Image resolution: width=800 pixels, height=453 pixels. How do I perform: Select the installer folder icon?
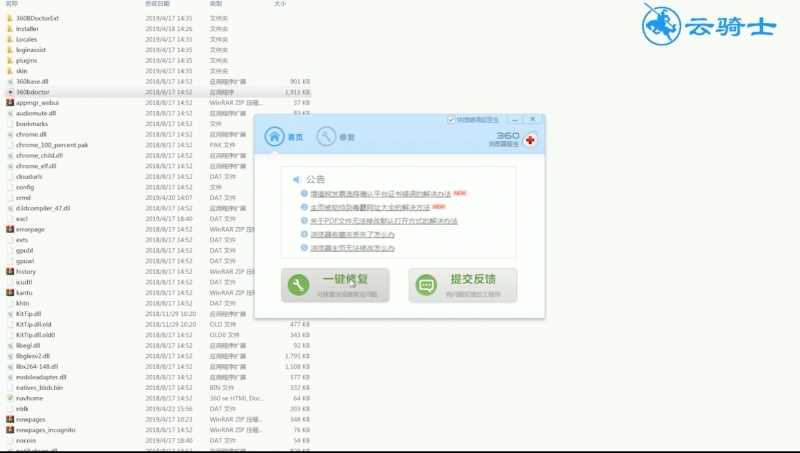tap(10, 29)
